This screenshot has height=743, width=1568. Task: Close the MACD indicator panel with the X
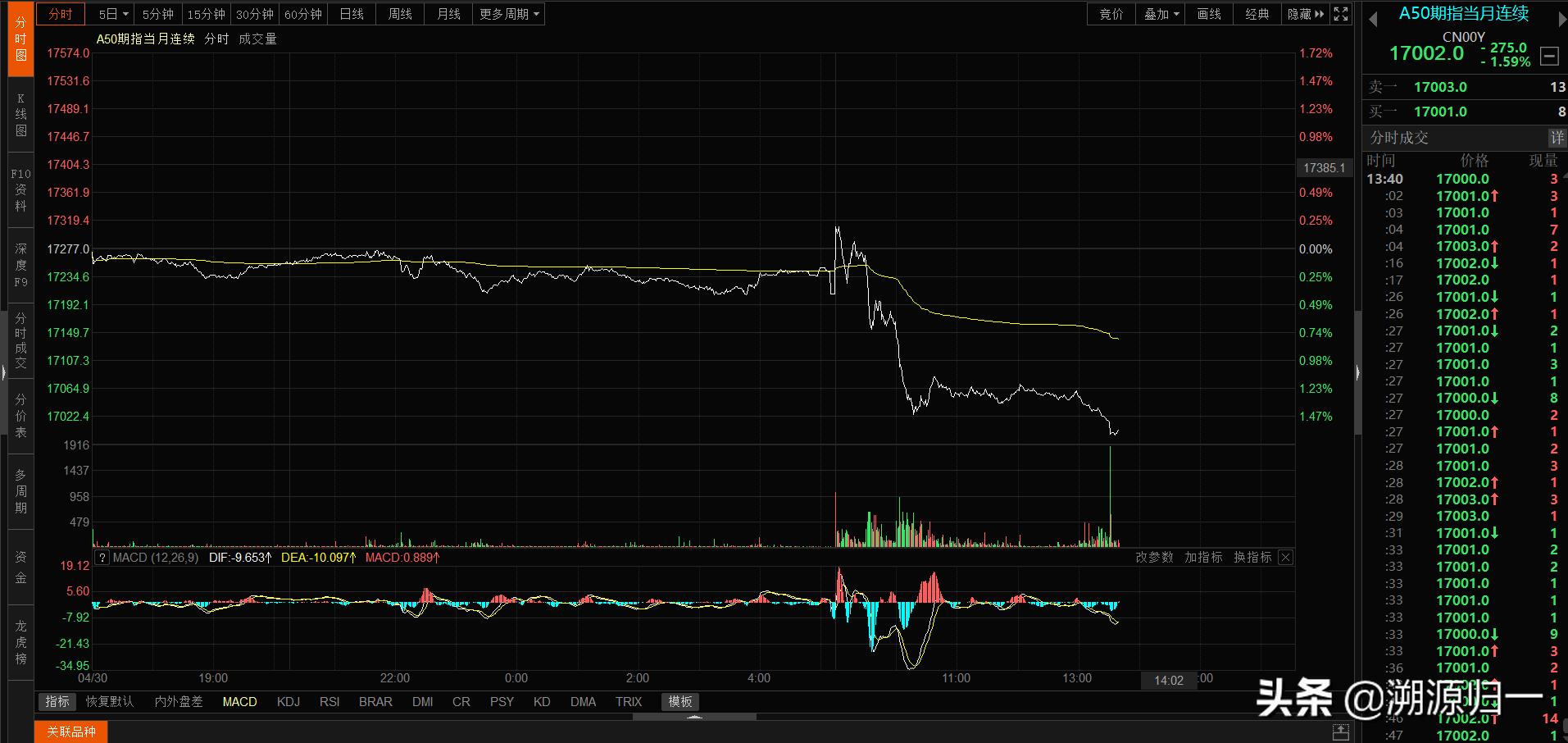1286,558
